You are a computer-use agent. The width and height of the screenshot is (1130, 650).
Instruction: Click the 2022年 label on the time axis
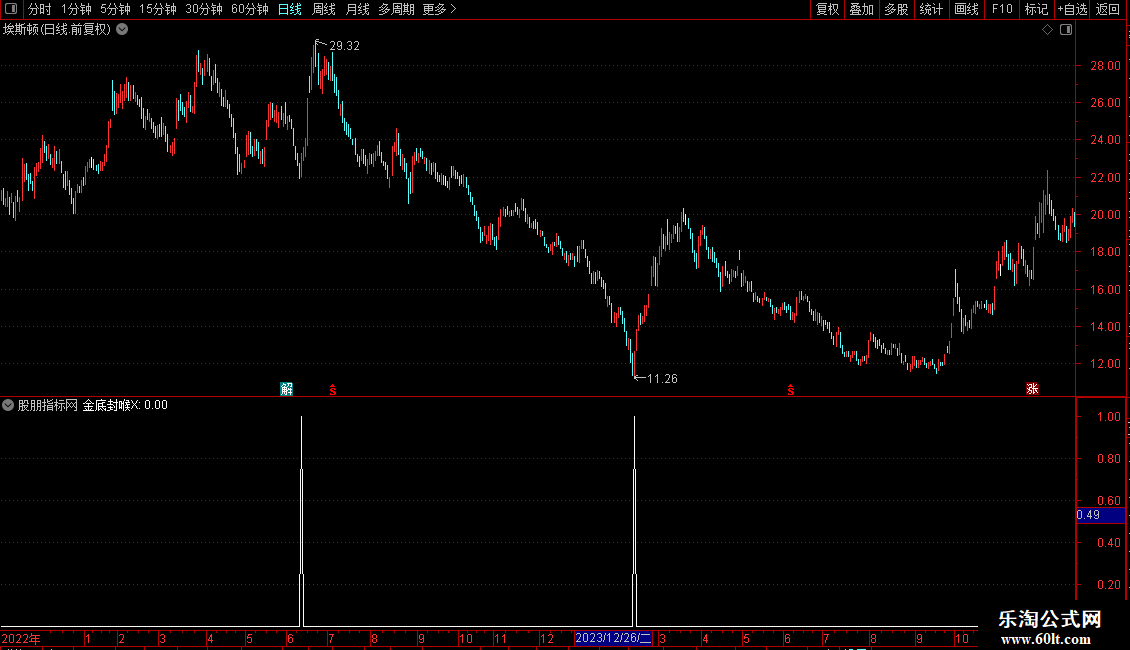pos(21,638)
